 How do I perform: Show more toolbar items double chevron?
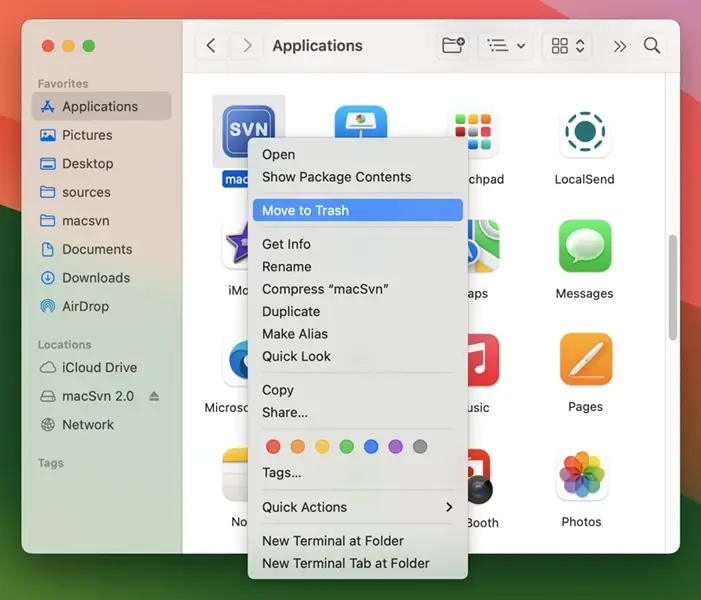[x=620, y=46]
